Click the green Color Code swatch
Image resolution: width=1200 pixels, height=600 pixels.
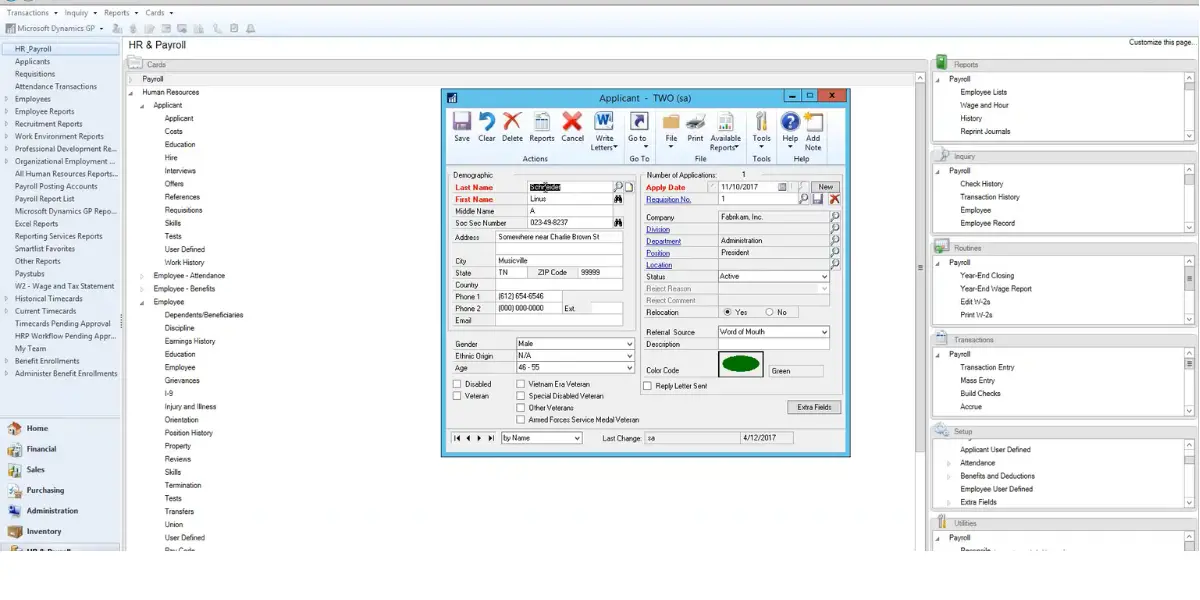[x=741, y=364]
